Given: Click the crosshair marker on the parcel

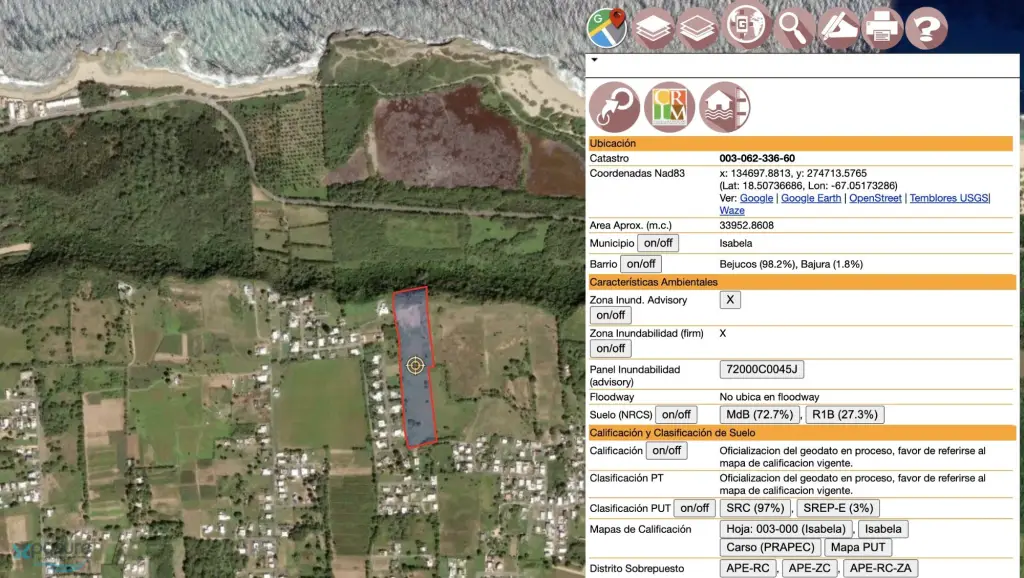Looking at the screenshot, I should tap(415, 365).
